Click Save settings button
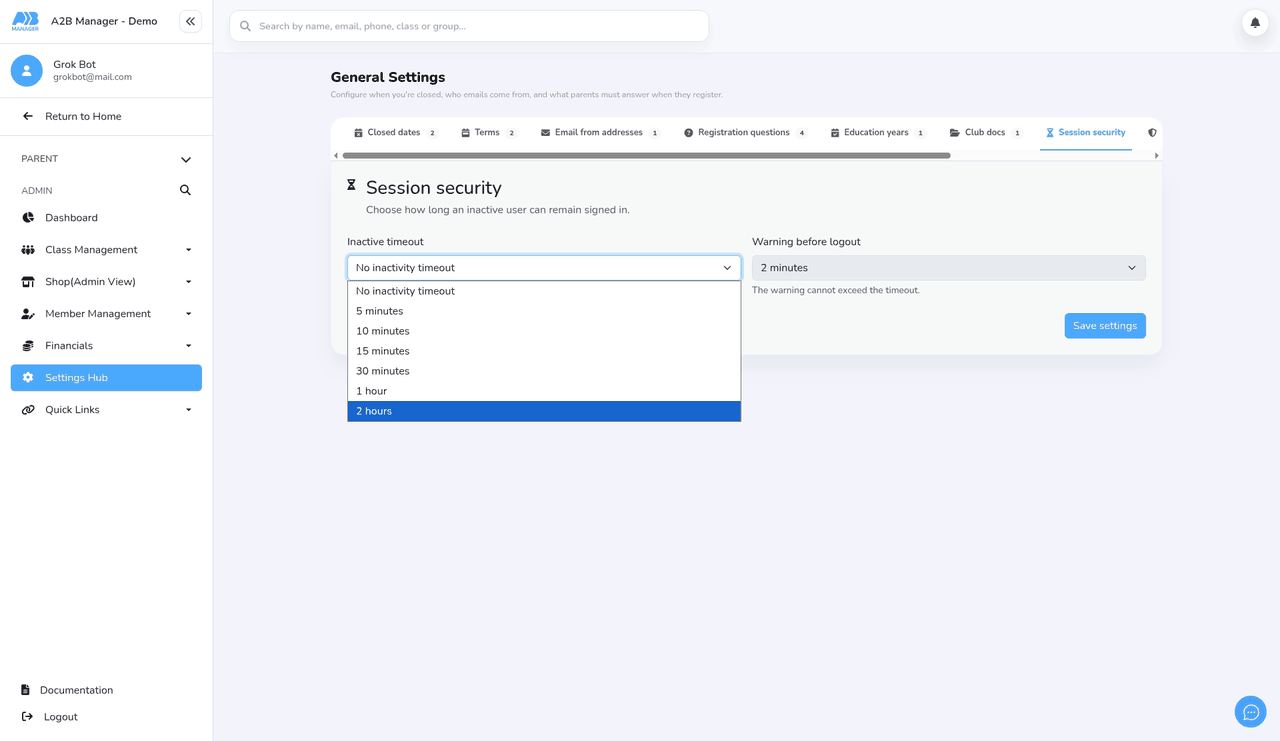The image size is (1280, 741). pos(1105,326)
